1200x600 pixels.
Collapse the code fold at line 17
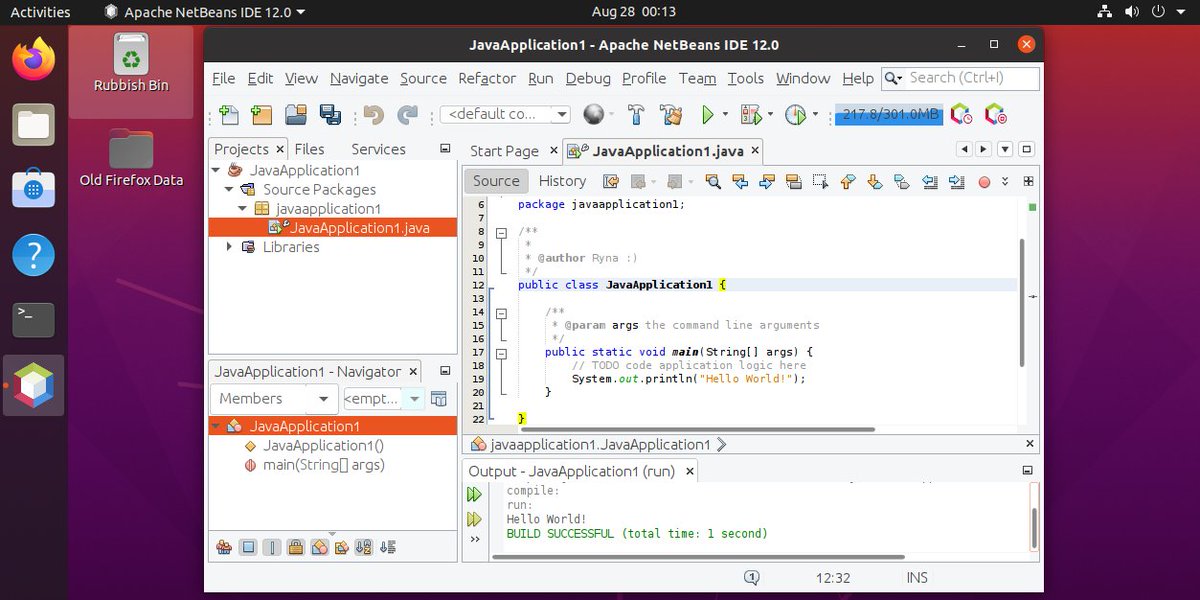pos(502,352)
